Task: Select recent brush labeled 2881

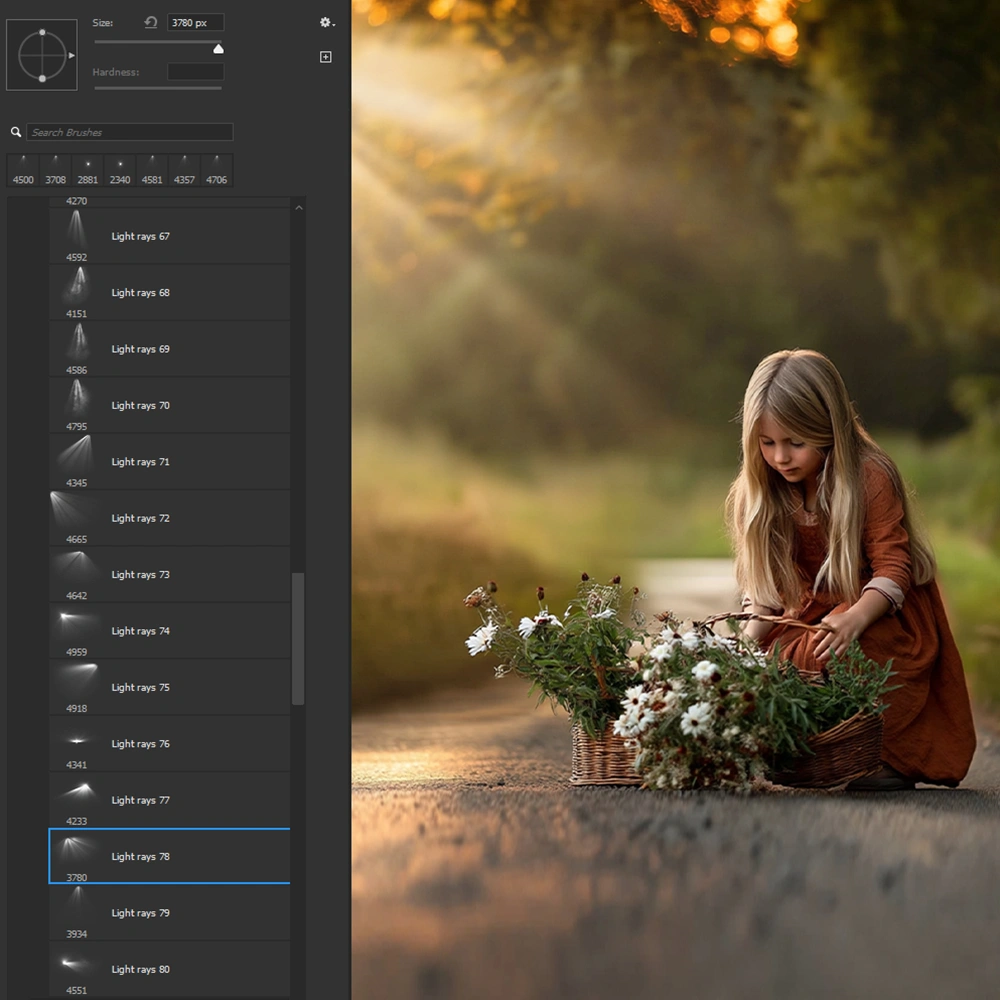Action: point(88,170)
